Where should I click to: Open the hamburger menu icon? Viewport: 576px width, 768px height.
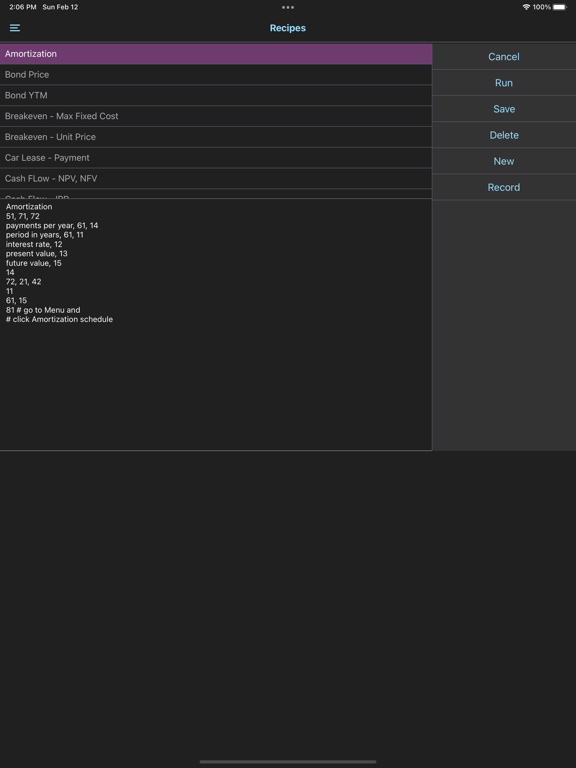(15, 28)
